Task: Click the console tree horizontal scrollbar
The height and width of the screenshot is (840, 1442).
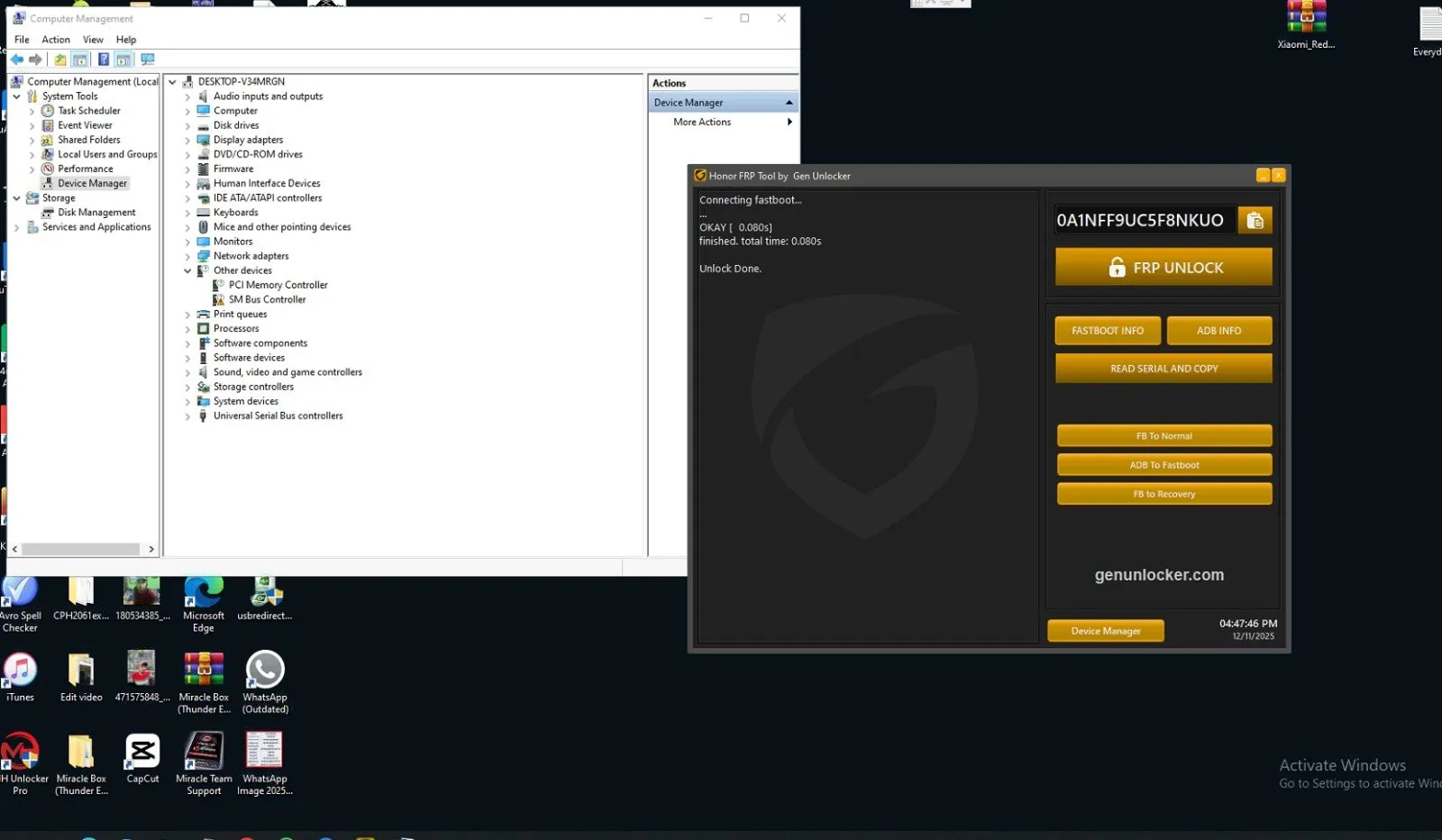Action: [x=81, y=549]
